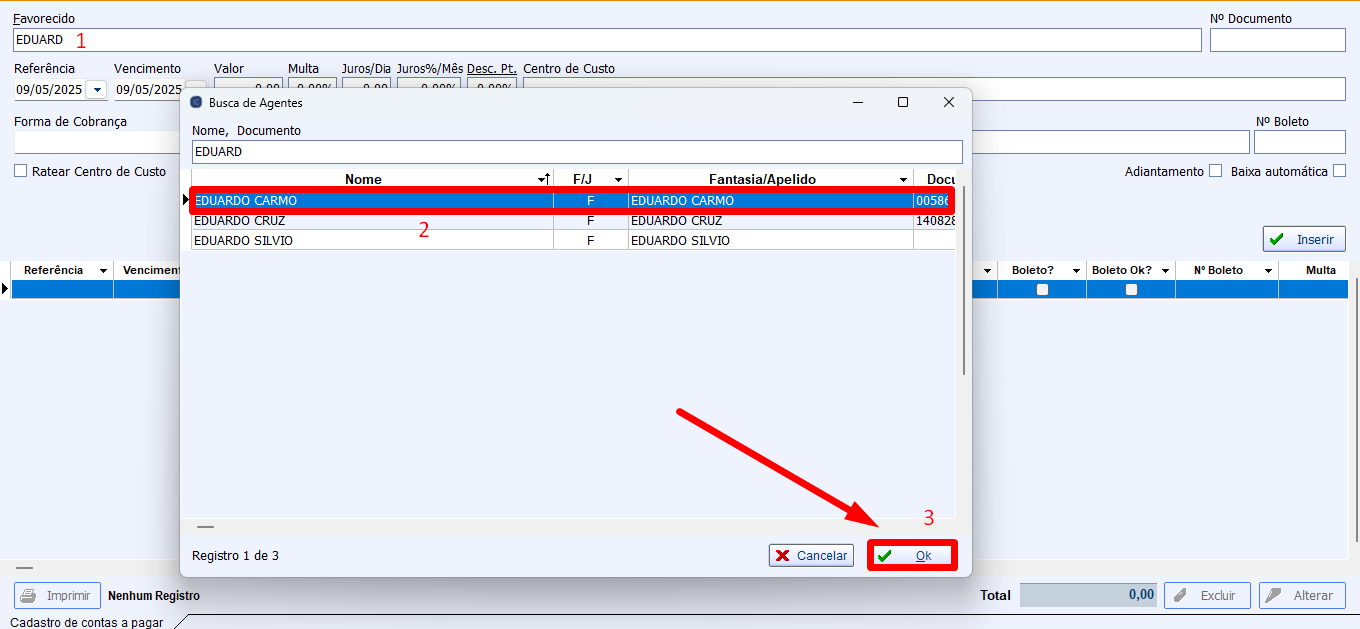The width and height of the screenshot is (1360, 629).
Task: Click the Nome, Documento search field
Action: [576, 152]
